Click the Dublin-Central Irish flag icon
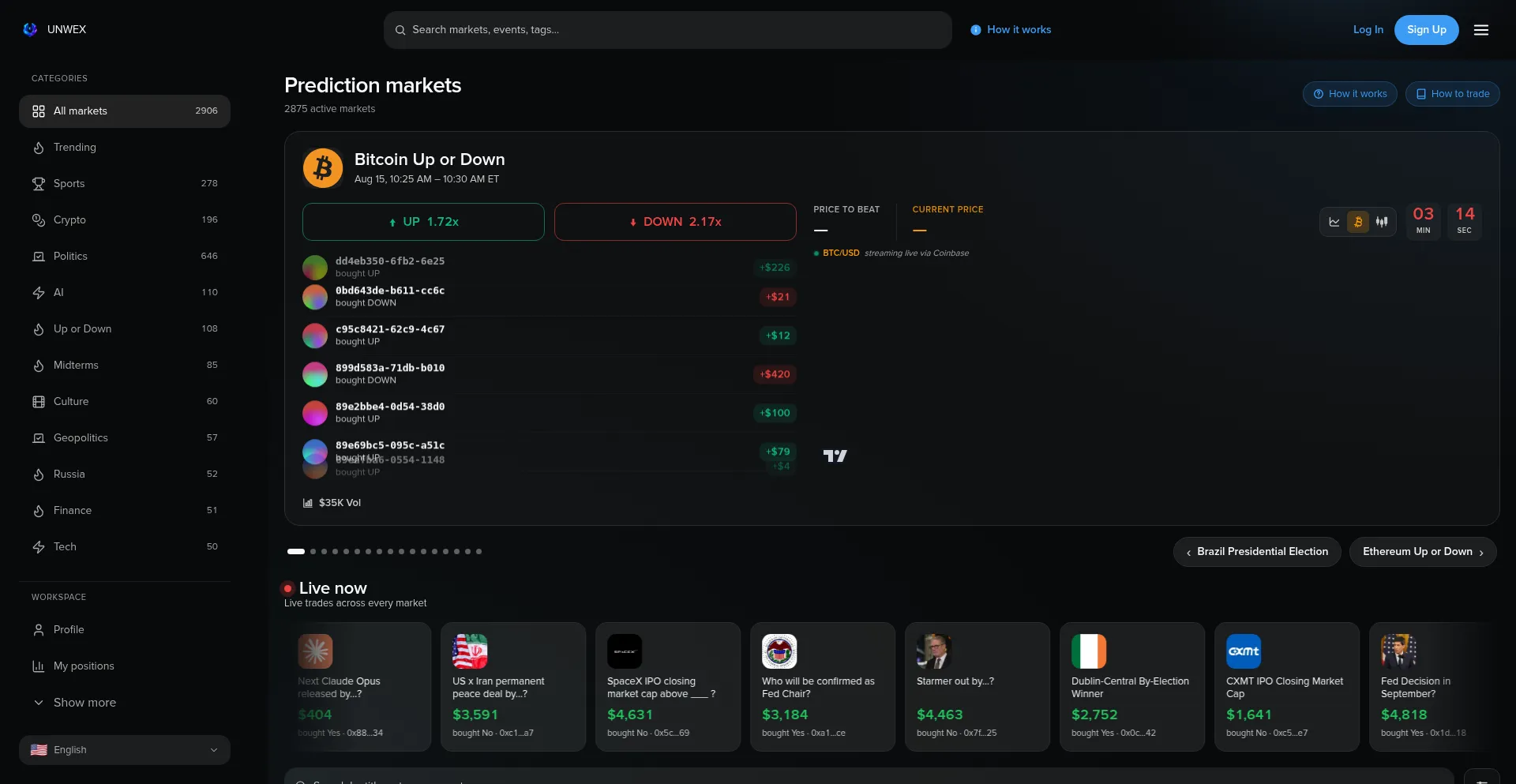This screenshot has height=784, width=1516. pyautogui.click(x=1089, y=651)
